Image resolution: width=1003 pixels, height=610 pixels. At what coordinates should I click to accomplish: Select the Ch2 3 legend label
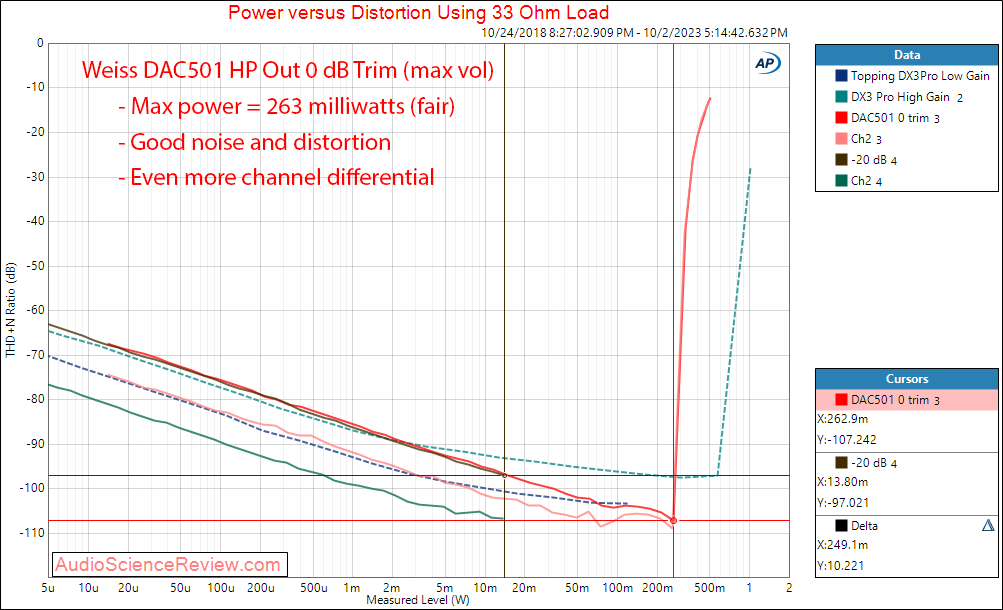coord(866,139)
